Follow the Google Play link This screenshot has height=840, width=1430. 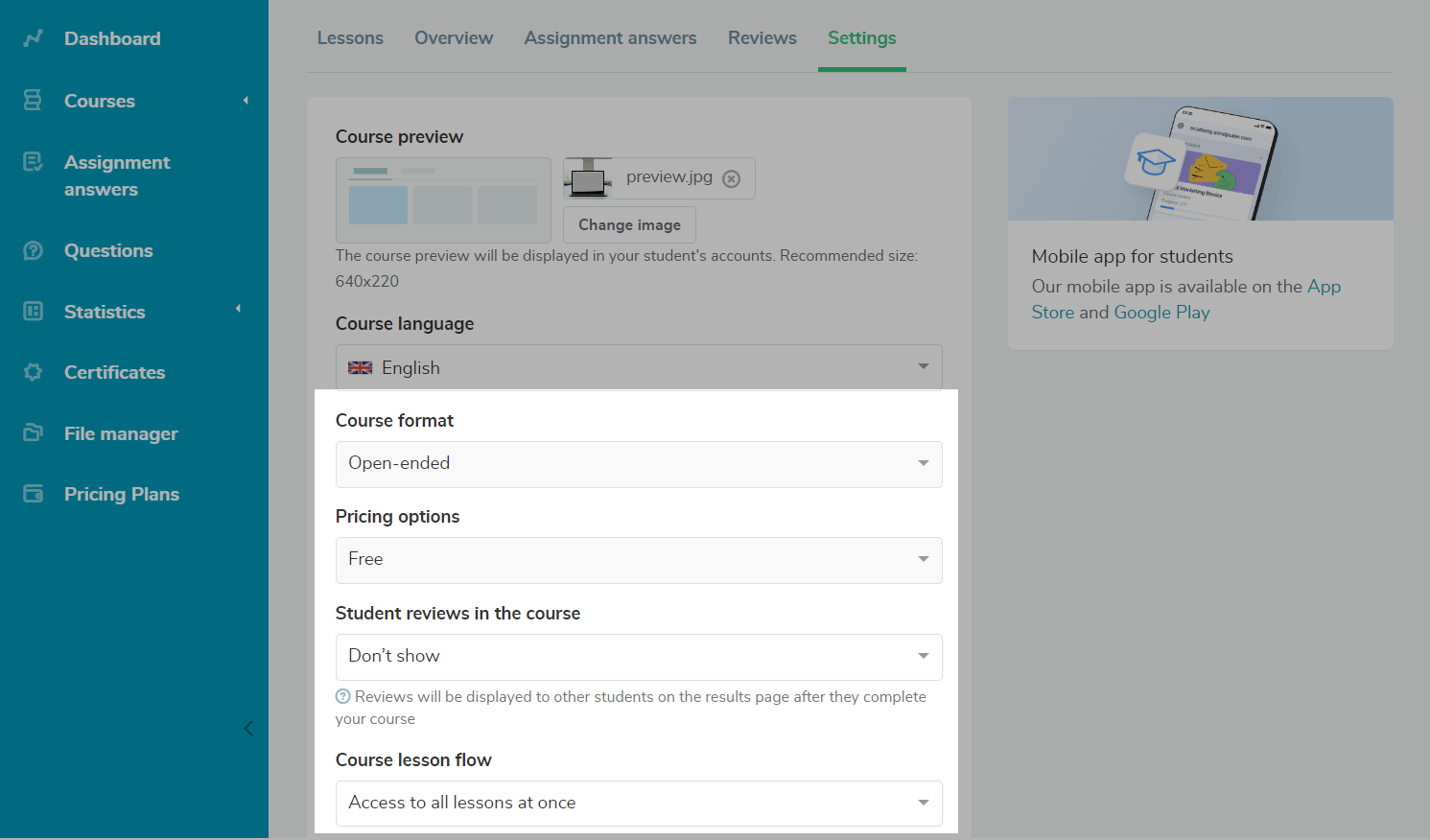[x=1161, y=313]
